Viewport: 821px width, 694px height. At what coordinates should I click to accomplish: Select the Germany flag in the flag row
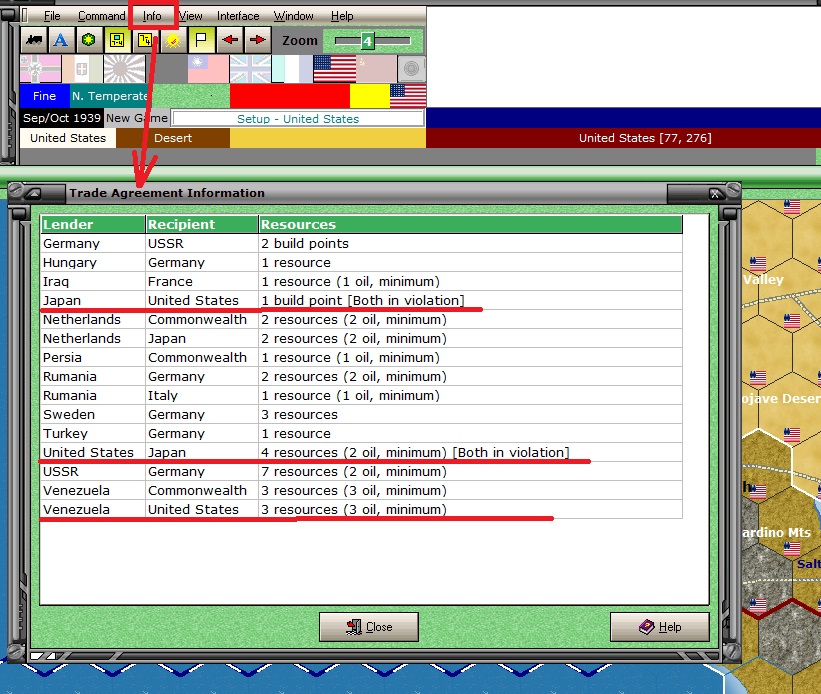tap(41, 69)
